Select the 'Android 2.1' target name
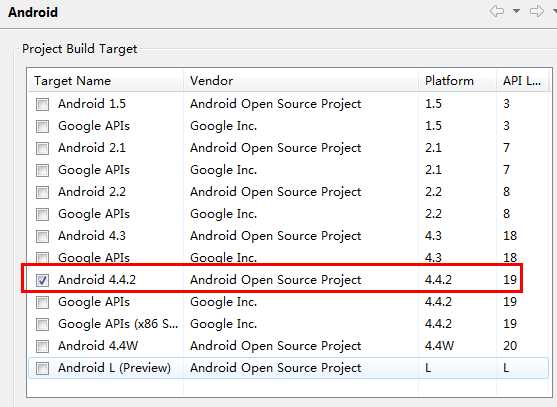The image size is (557, 407). point(92,148)
